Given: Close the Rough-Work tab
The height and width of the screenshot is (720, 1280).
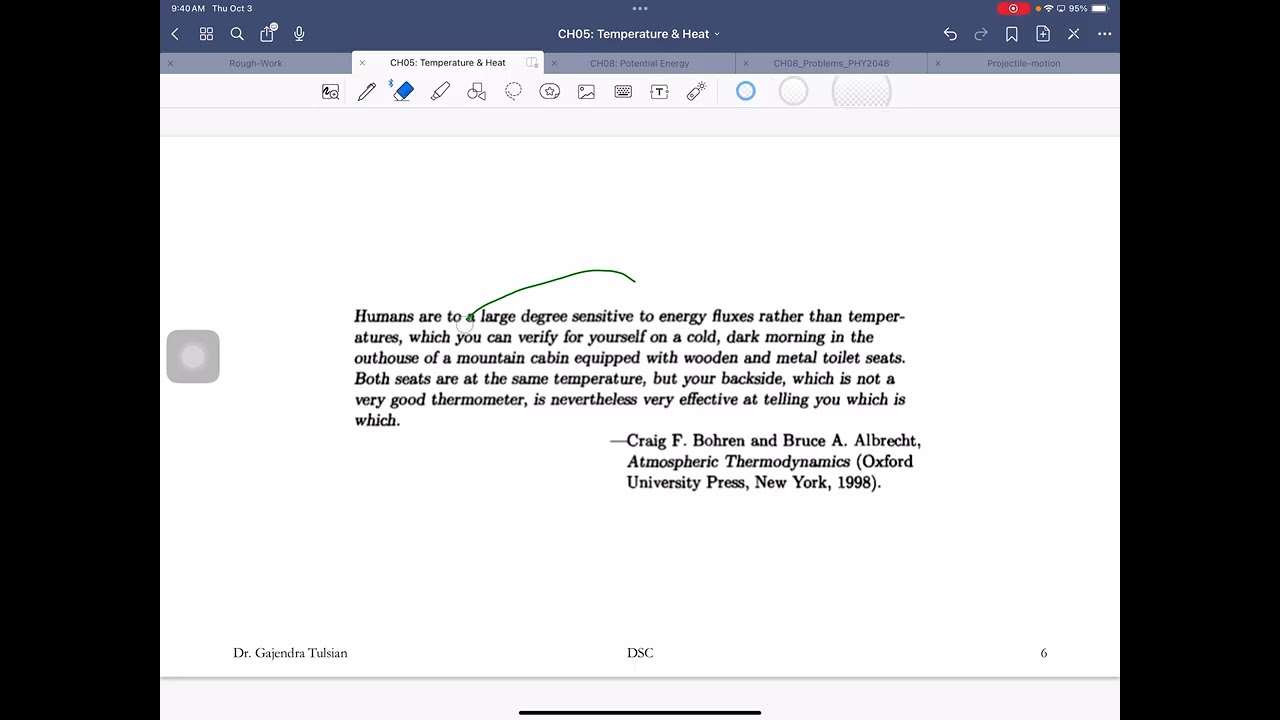Looking at the screenshot, I should [170, 63].
